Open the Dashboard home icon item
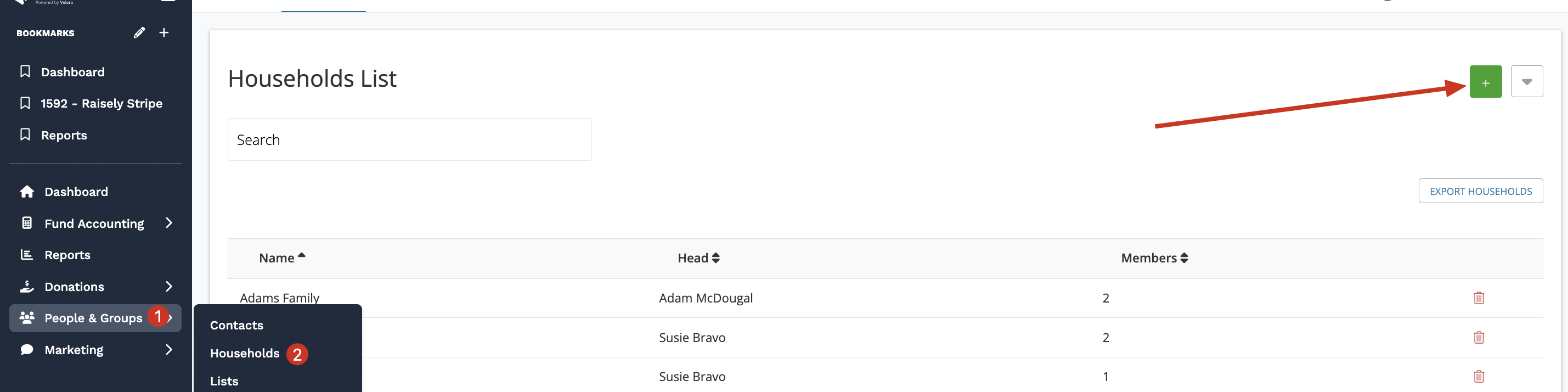 click(76, 192)
